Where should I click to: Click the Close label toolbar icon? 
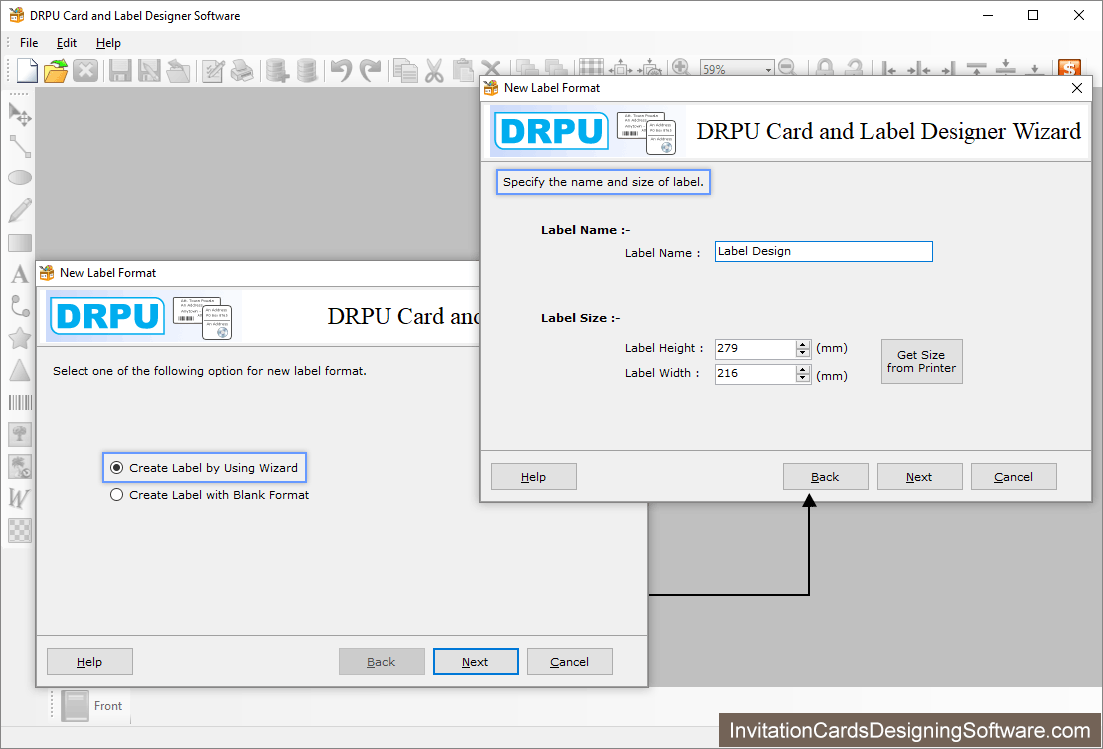[85, 70]
